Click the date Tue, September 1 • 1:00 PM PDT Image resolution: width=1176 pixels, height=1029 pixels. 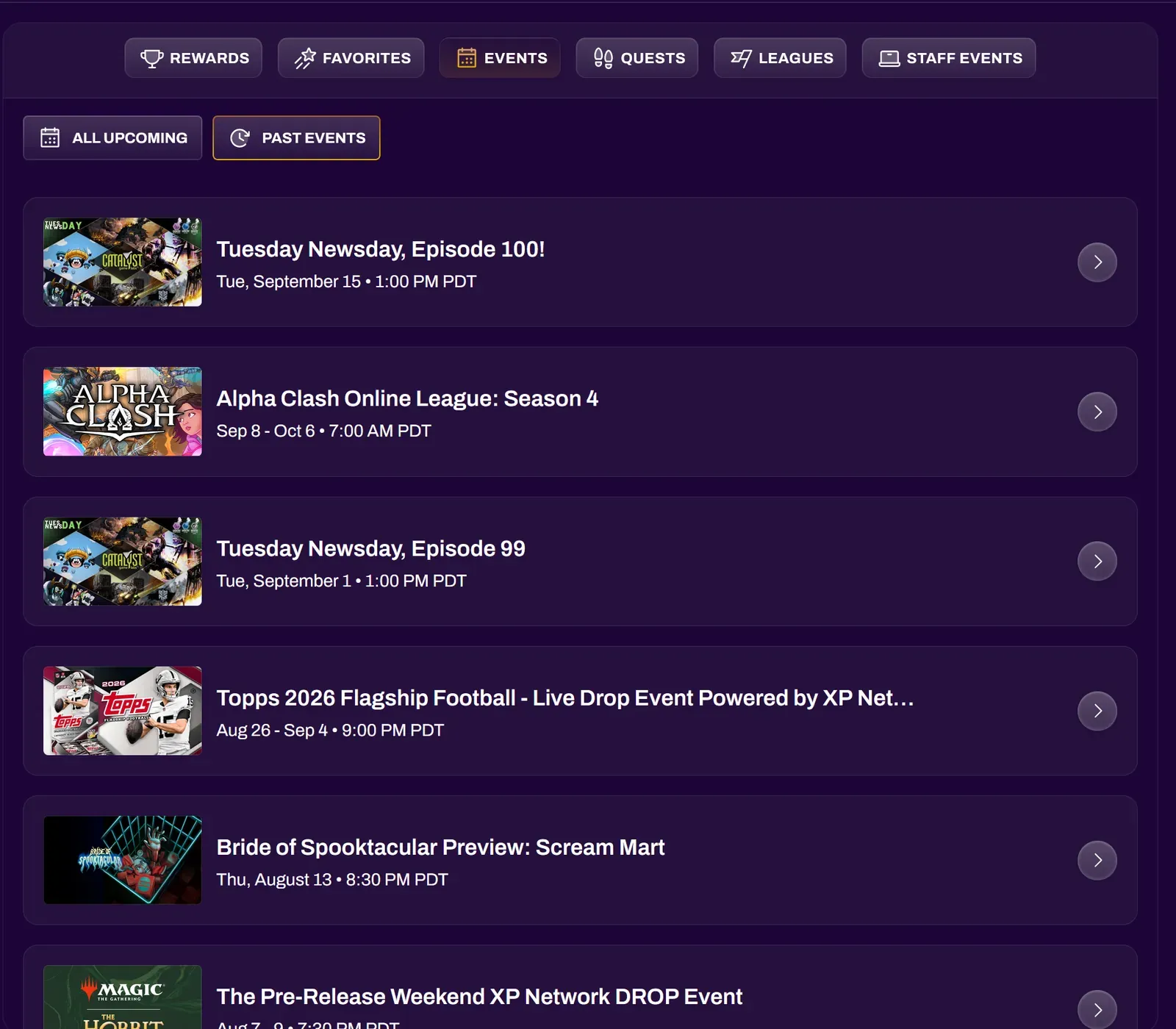click(341, 581)
